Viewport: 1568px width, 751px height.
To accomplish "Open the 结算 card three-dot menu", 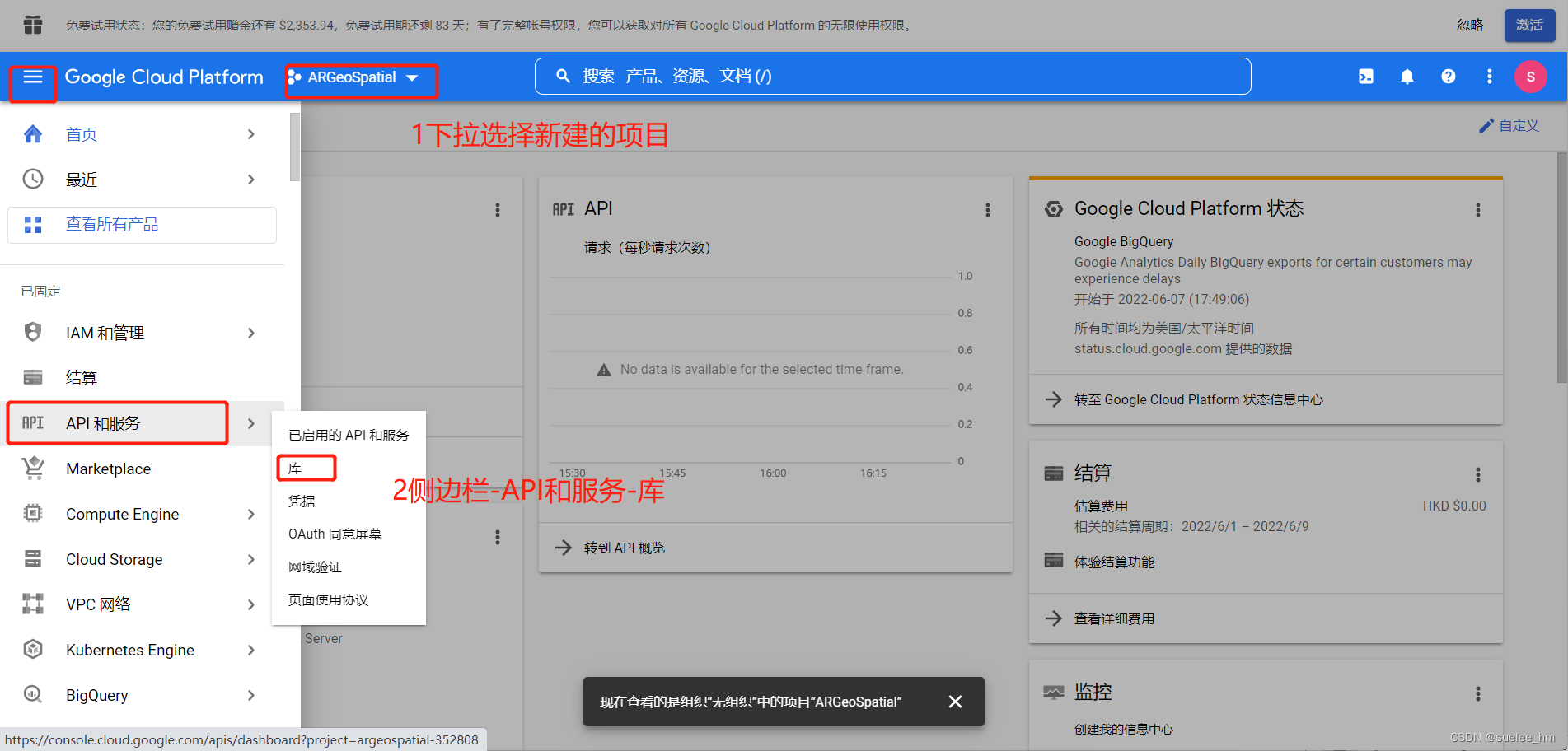I will point(1478,474).
